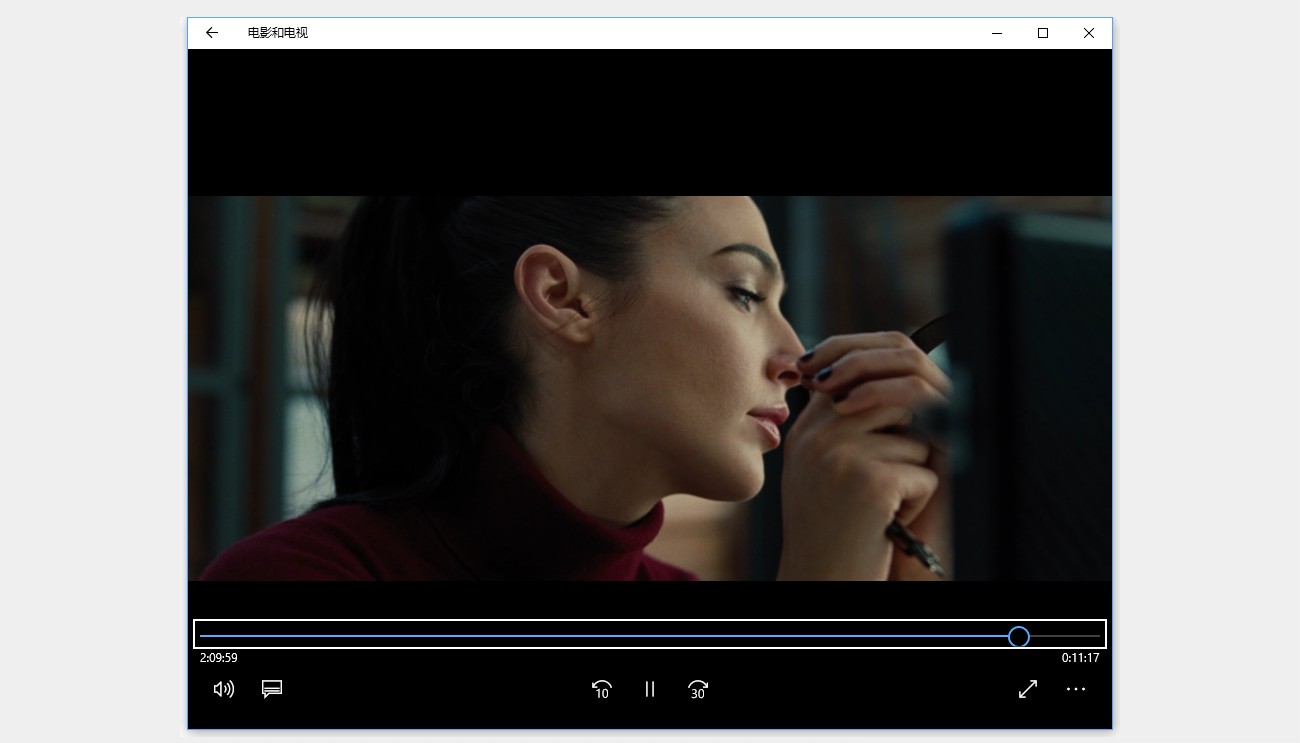Enter full screen with the diagonal arrows icon

tap(1028, 689)
